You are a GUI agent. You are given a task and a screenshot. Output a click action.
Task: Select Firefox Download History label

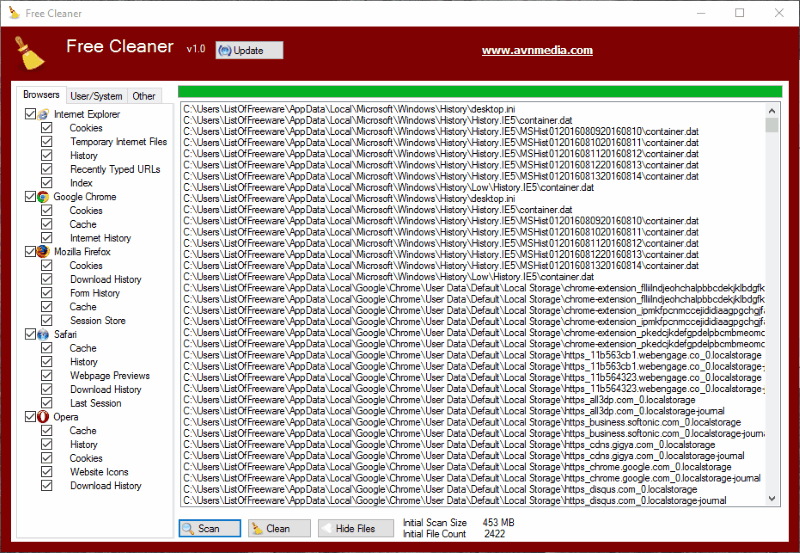click(x=106, y=280)
